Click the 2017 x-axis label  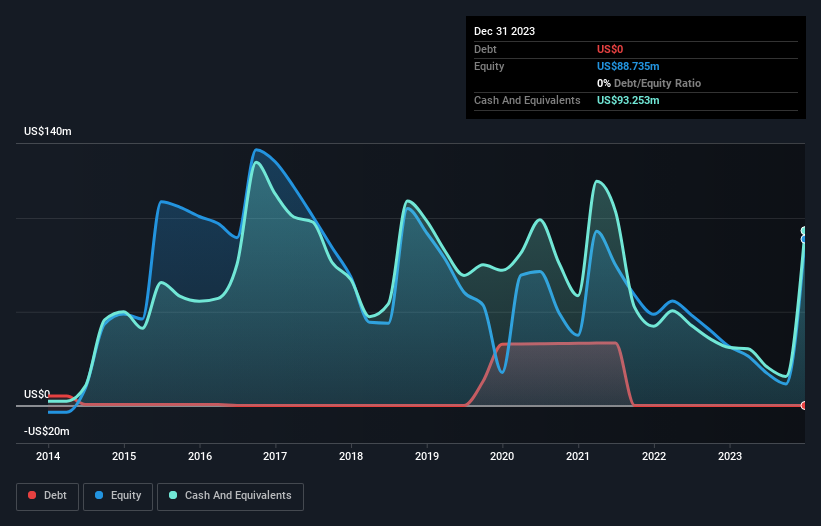275,456
